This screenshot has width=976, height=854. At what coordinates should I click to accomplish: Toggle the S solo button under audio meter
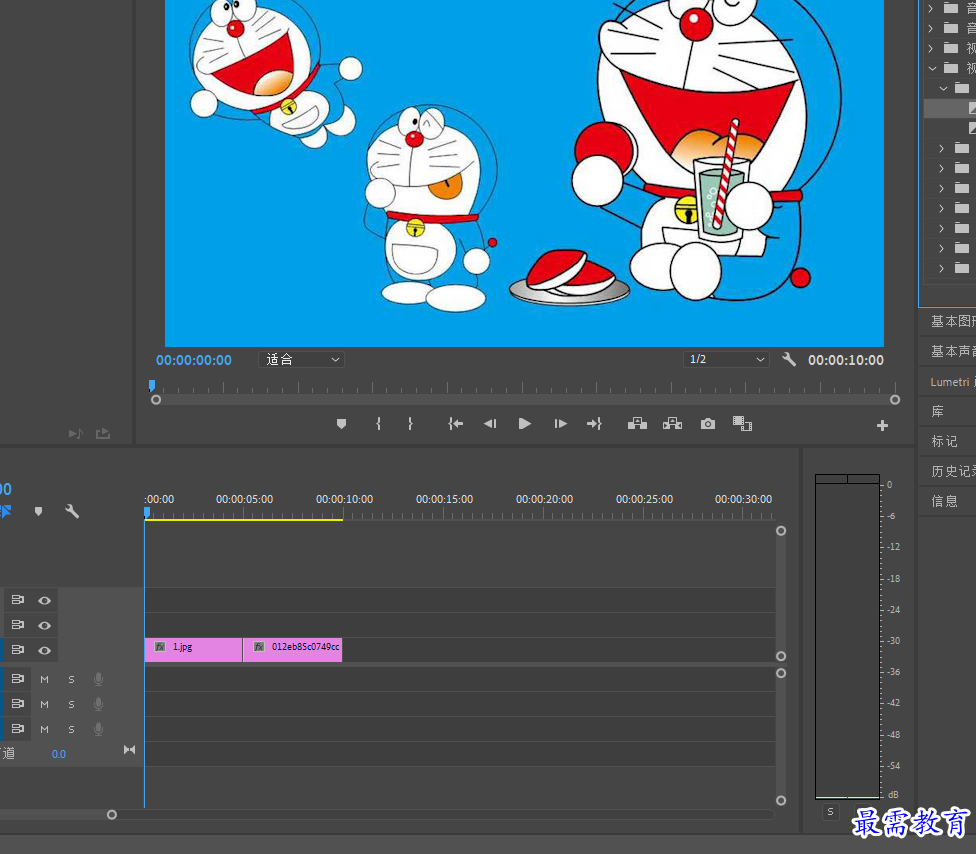(830, 812)
